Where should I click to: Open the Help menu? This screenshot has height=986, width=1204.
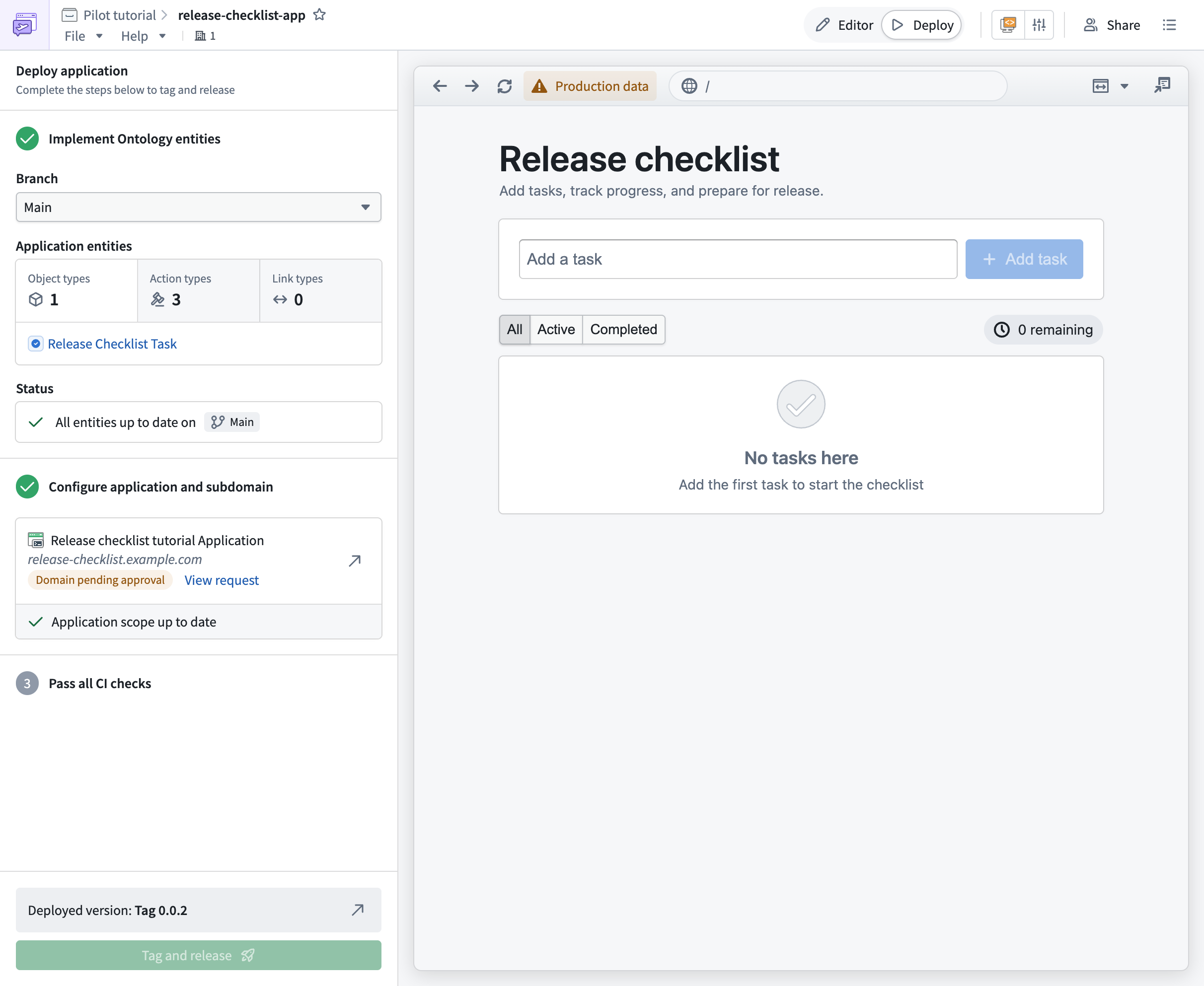point(143,36)
